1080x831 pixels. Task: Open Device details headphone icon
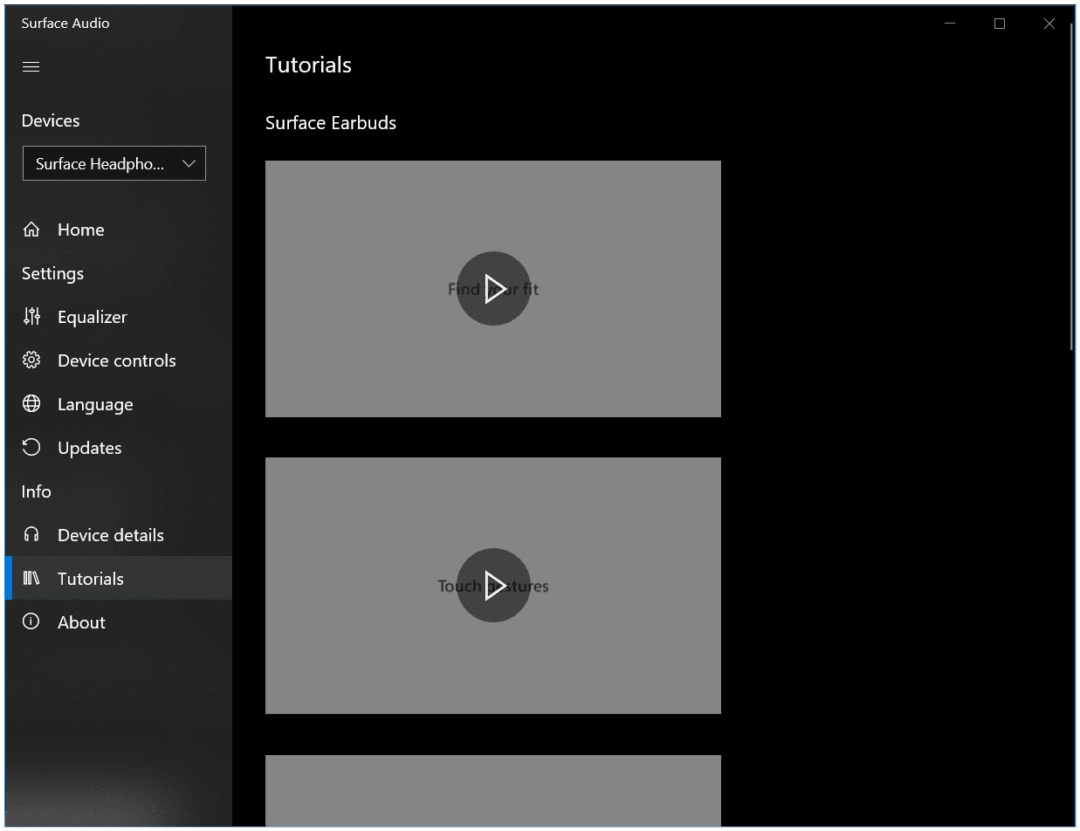[31, 535]
